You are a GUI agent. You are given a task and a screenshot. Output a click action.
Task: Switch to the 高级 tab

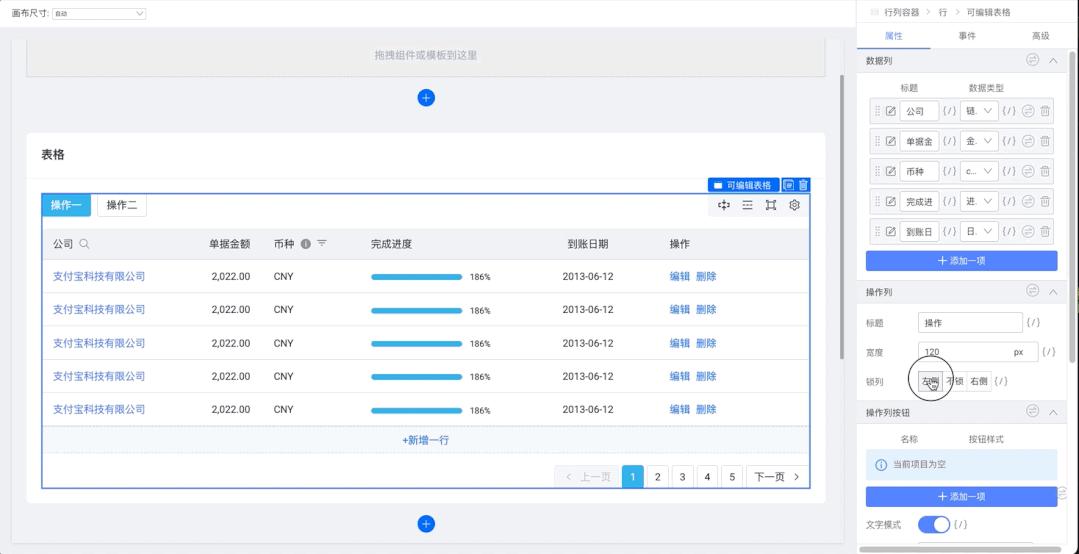(x=1040, y=36)
